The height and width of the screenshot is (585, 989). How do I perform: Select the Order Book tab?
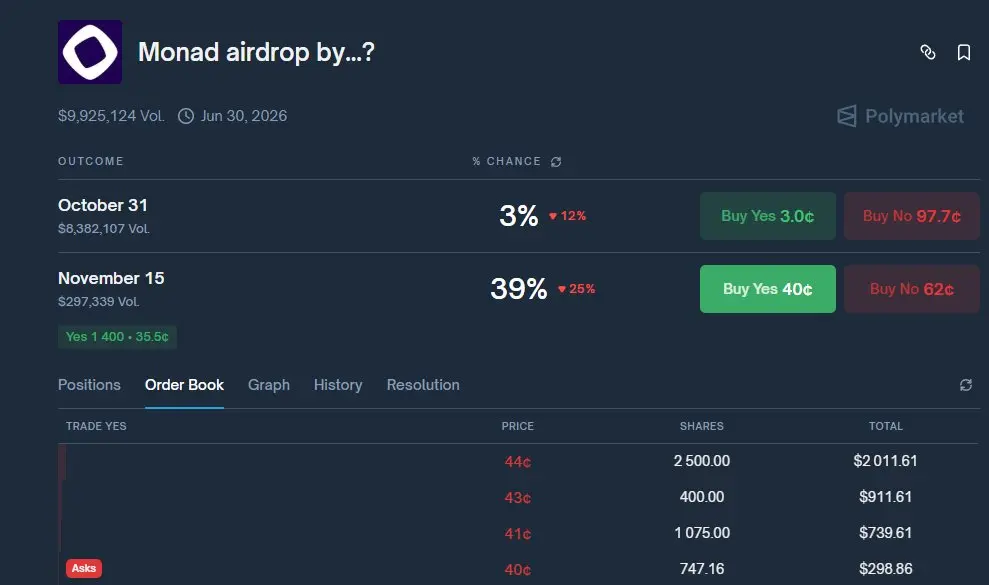click(x=184, y=385)
